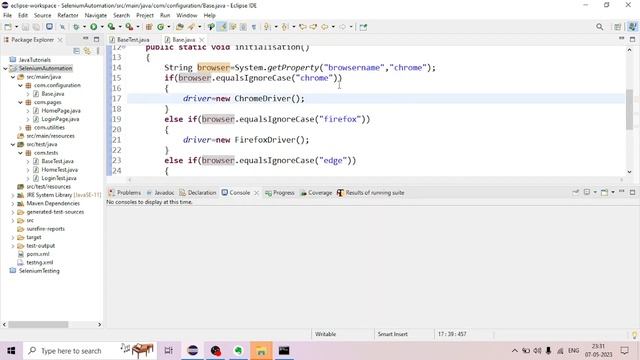Maximize the editor area

(x=632, y=39)
